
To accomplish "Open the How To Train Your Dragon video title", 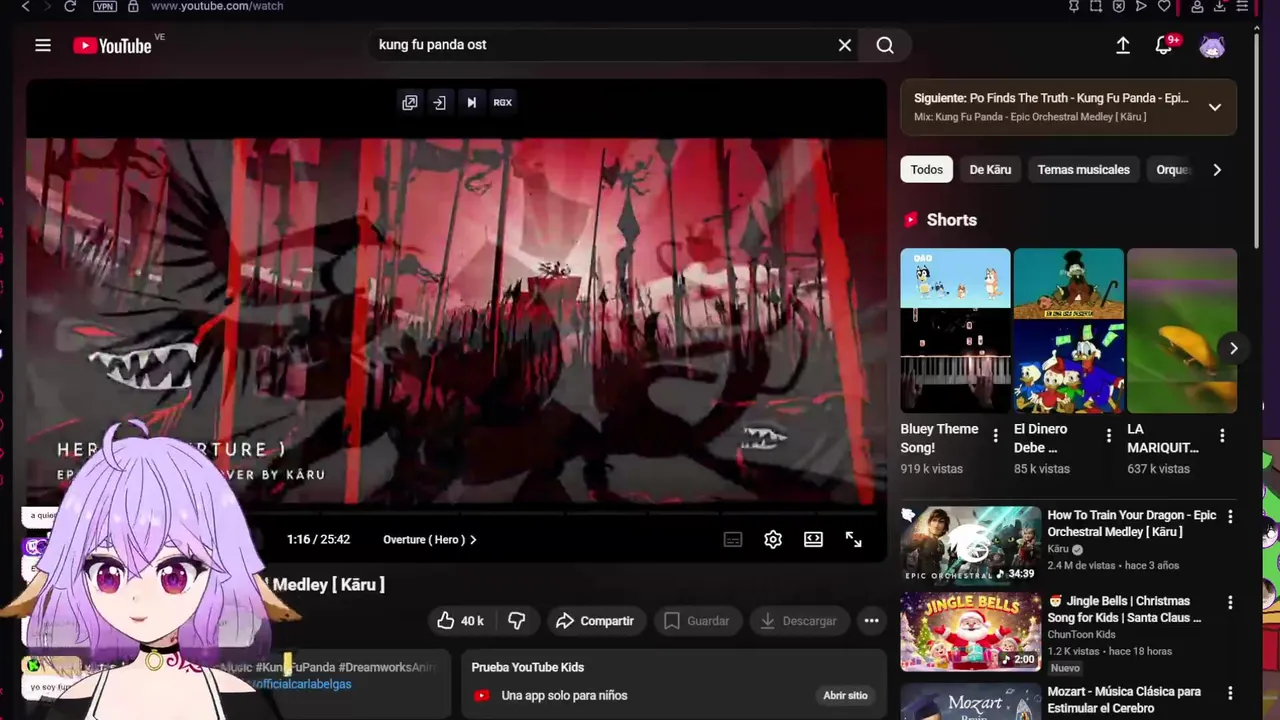I will click(x=1132, y=524).
